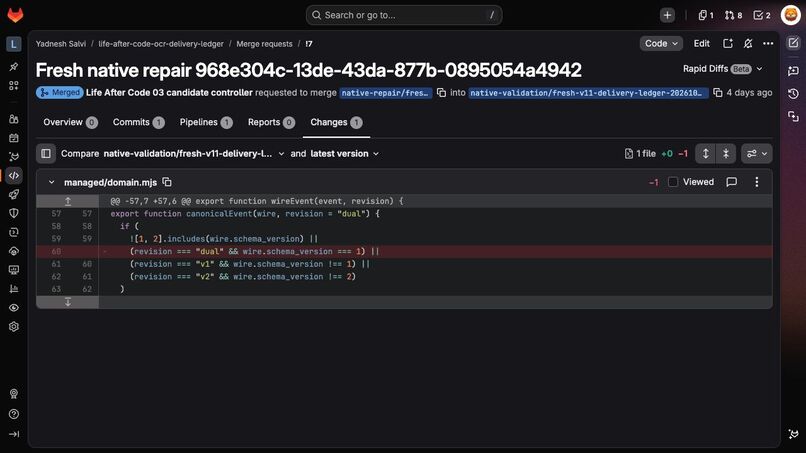Screen dimensions: 806x453
Task: Toggle notifications bell for merge request
Action: [748, 44]
